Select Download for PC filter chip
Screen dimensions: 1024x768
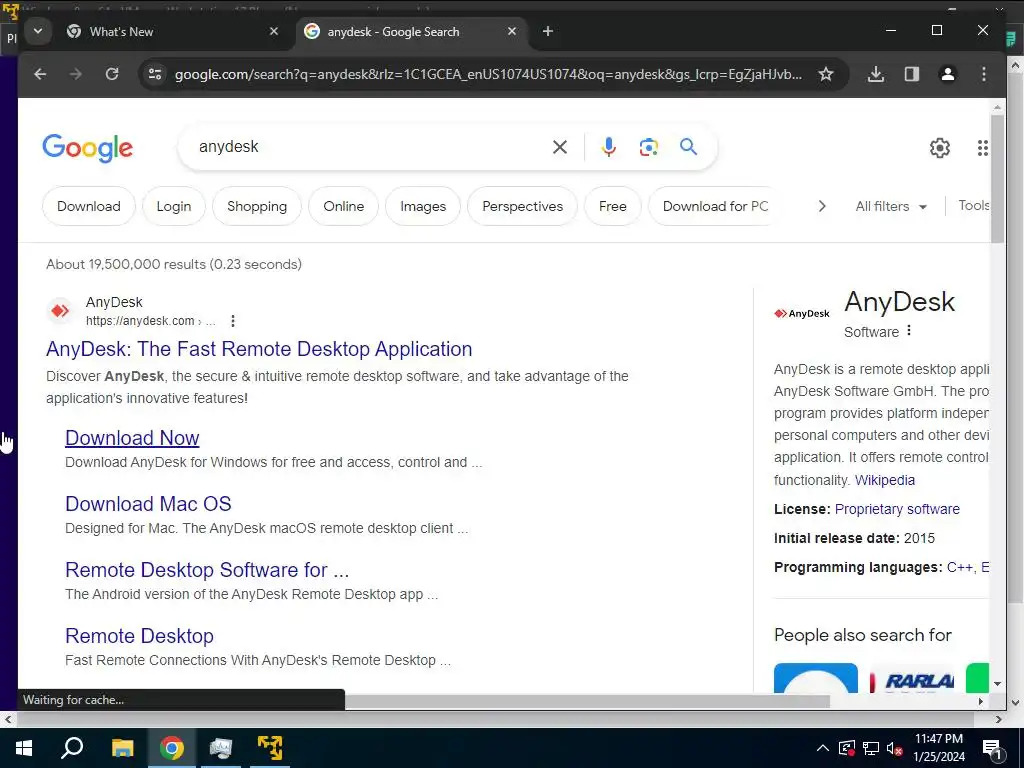click(715, 206)
